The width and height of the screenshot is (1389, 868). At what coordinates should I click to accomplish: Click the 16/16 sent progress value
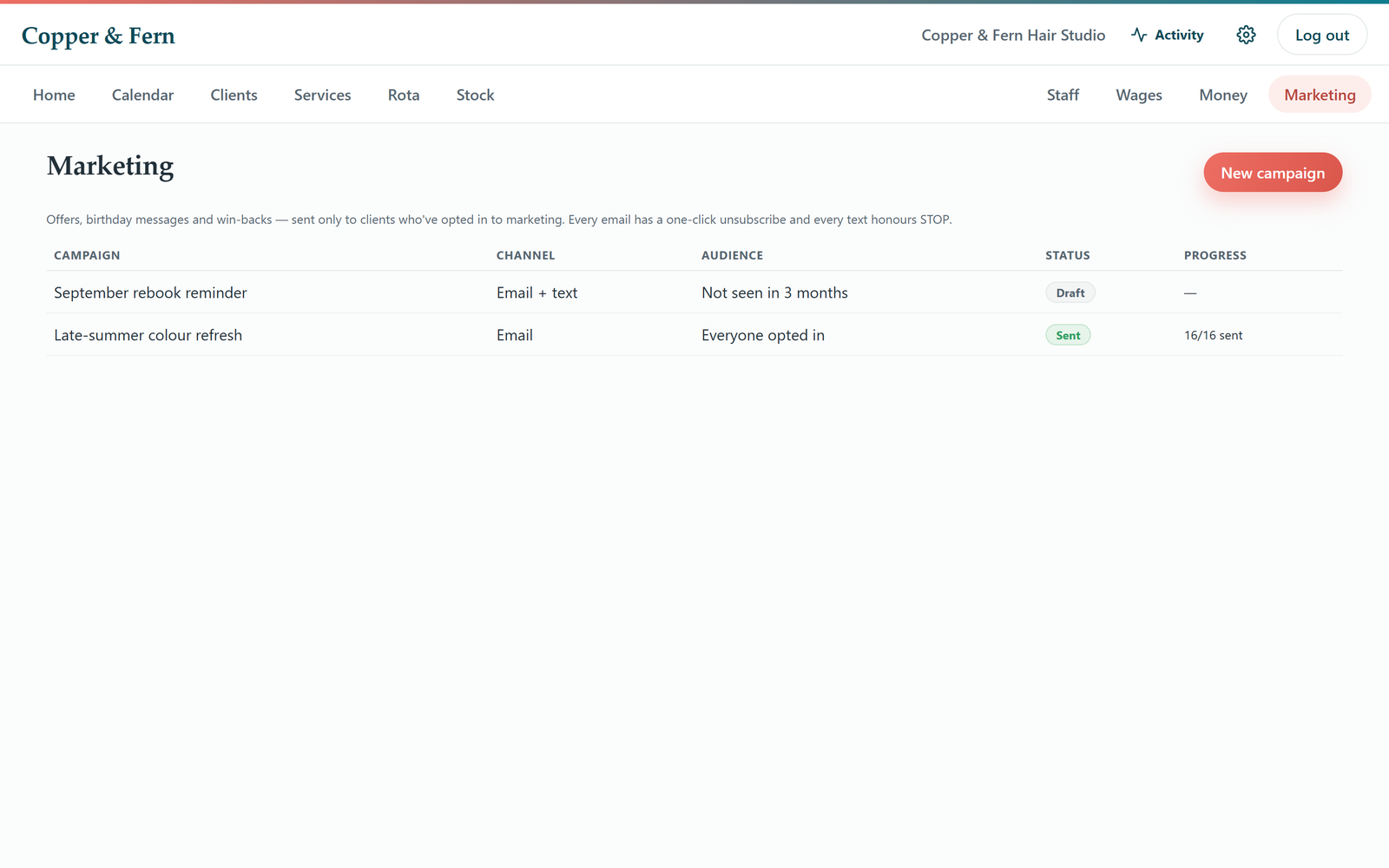click(1213, 335)
